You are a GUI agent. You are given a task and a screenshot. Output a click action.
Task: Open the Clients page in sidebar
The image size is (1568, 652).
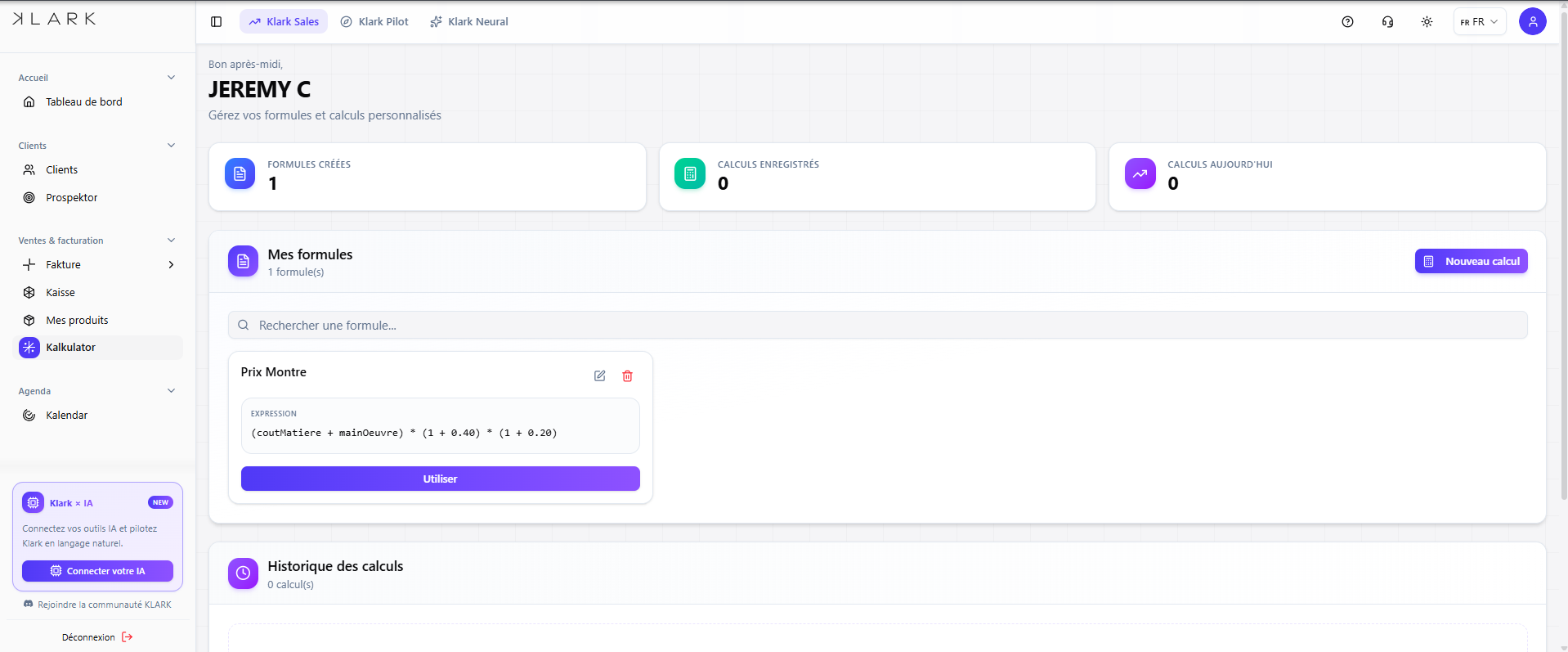(98, 170)
